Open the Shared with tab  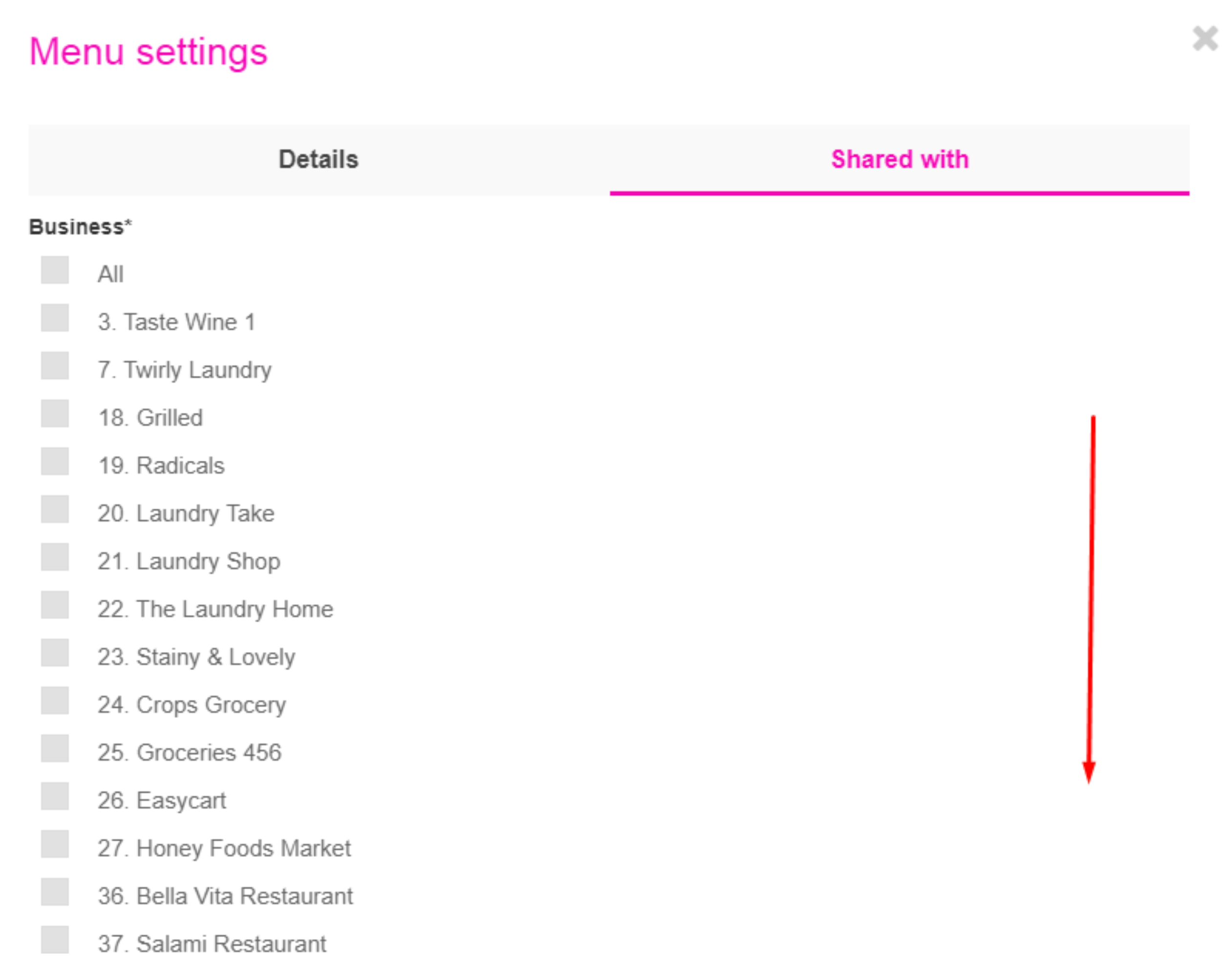[900, 160]
